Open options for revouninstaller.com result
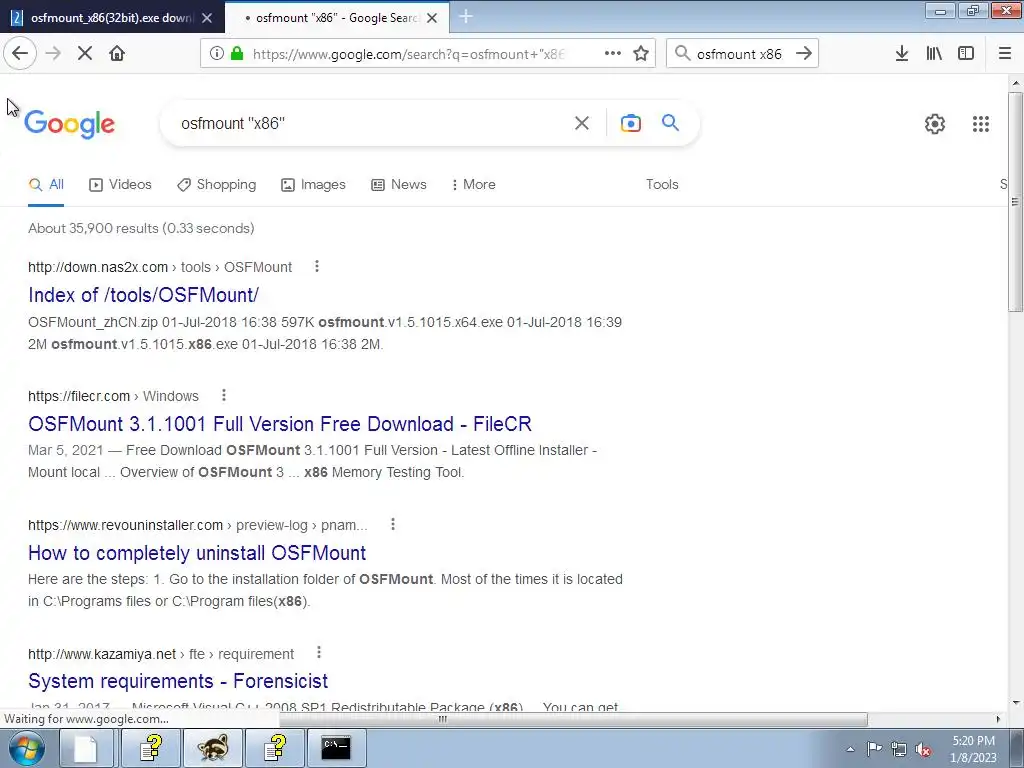Screen dimensions: 1024x768 coord(392,524)
